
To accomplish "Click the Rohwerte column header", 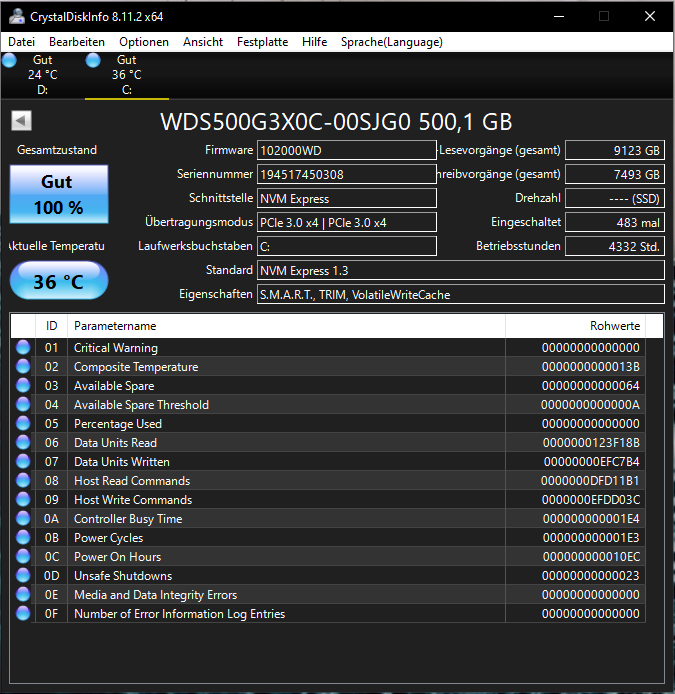I will [x=575, y=326].
